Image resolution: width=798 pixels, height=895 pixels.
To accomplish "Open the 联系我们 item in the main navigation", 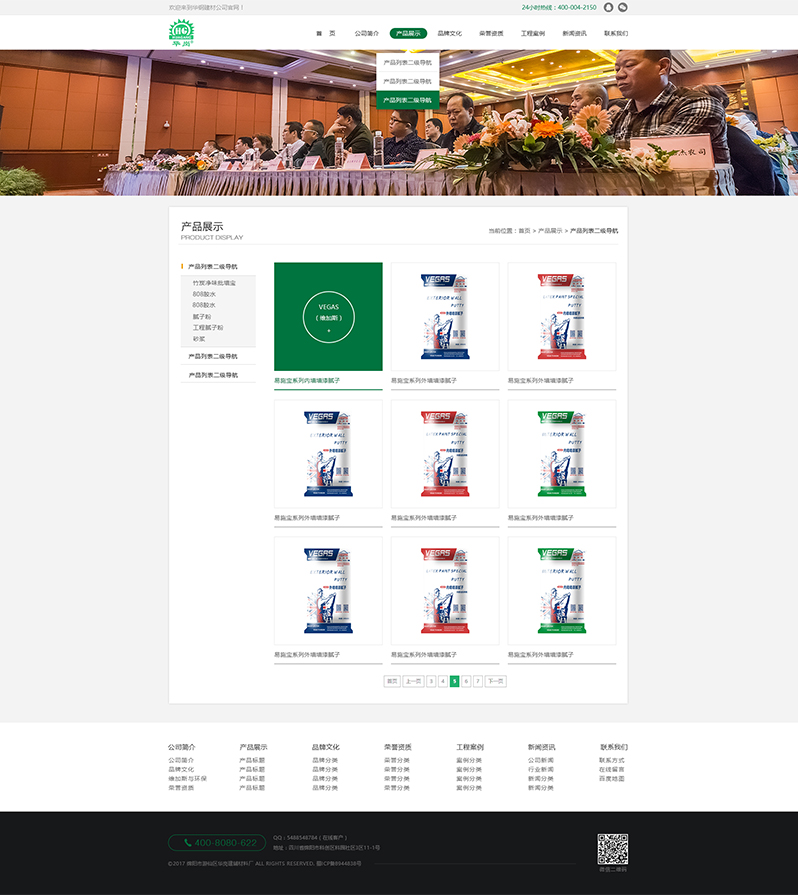I will point(615,33).
